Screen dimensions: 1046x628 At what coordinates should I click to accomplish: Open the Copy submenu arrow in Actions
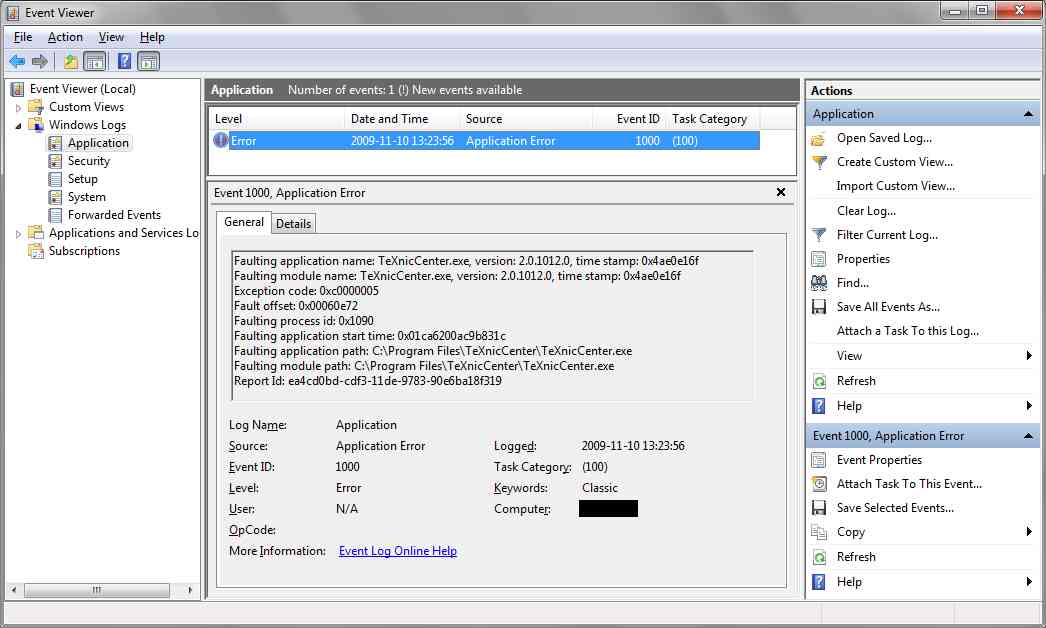click(1029, 532)
